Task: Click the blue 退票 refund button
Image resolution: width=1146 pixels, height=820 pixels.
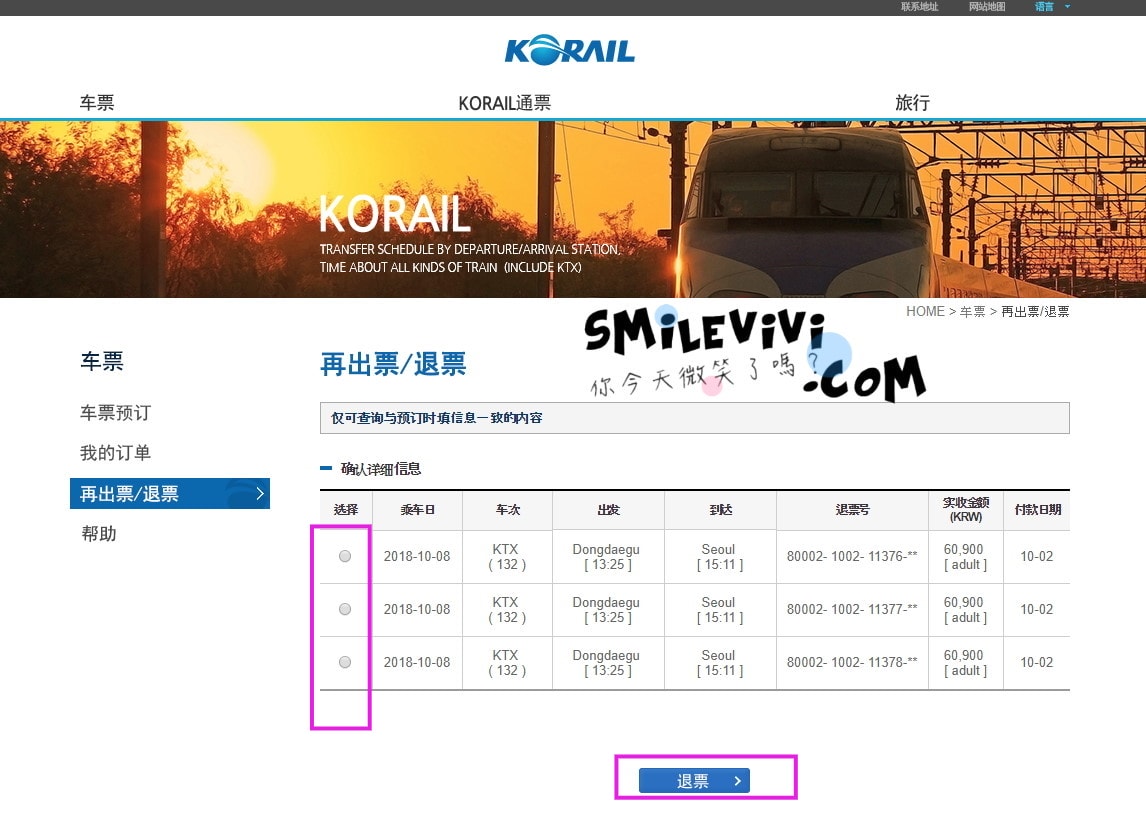Action: (x=694, y=781)
